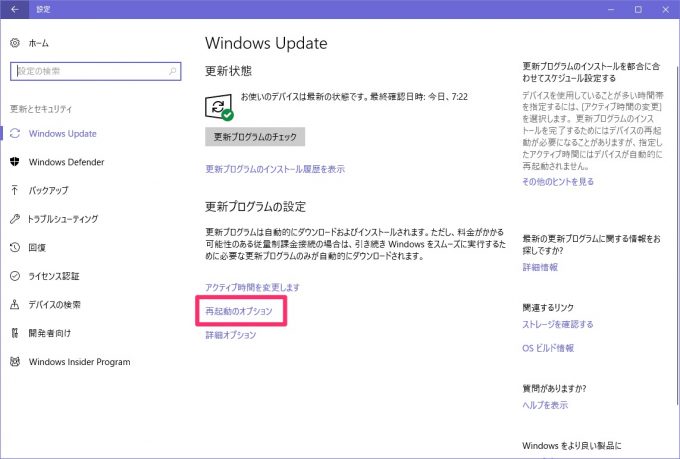This screenshot has width=680, height=459.
Task: Click the license activation checkmark icon
Action: coord(15,276)
